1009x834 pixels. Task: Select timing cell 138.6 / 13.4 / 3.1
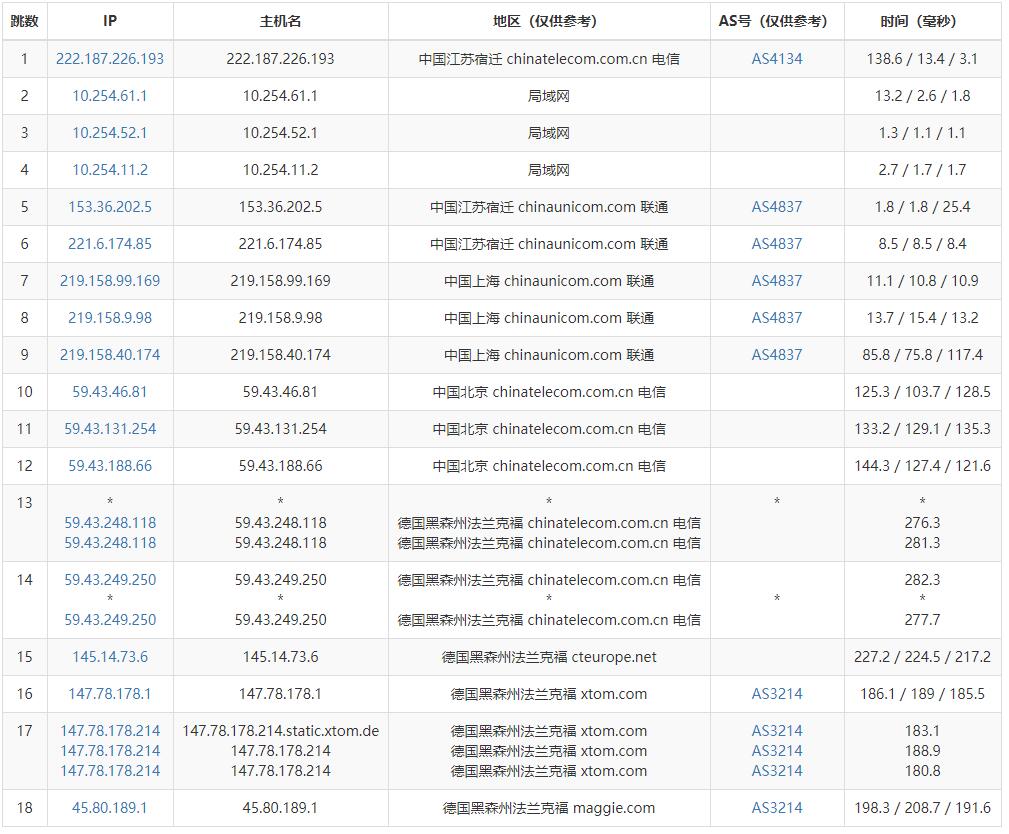(923, 59)
